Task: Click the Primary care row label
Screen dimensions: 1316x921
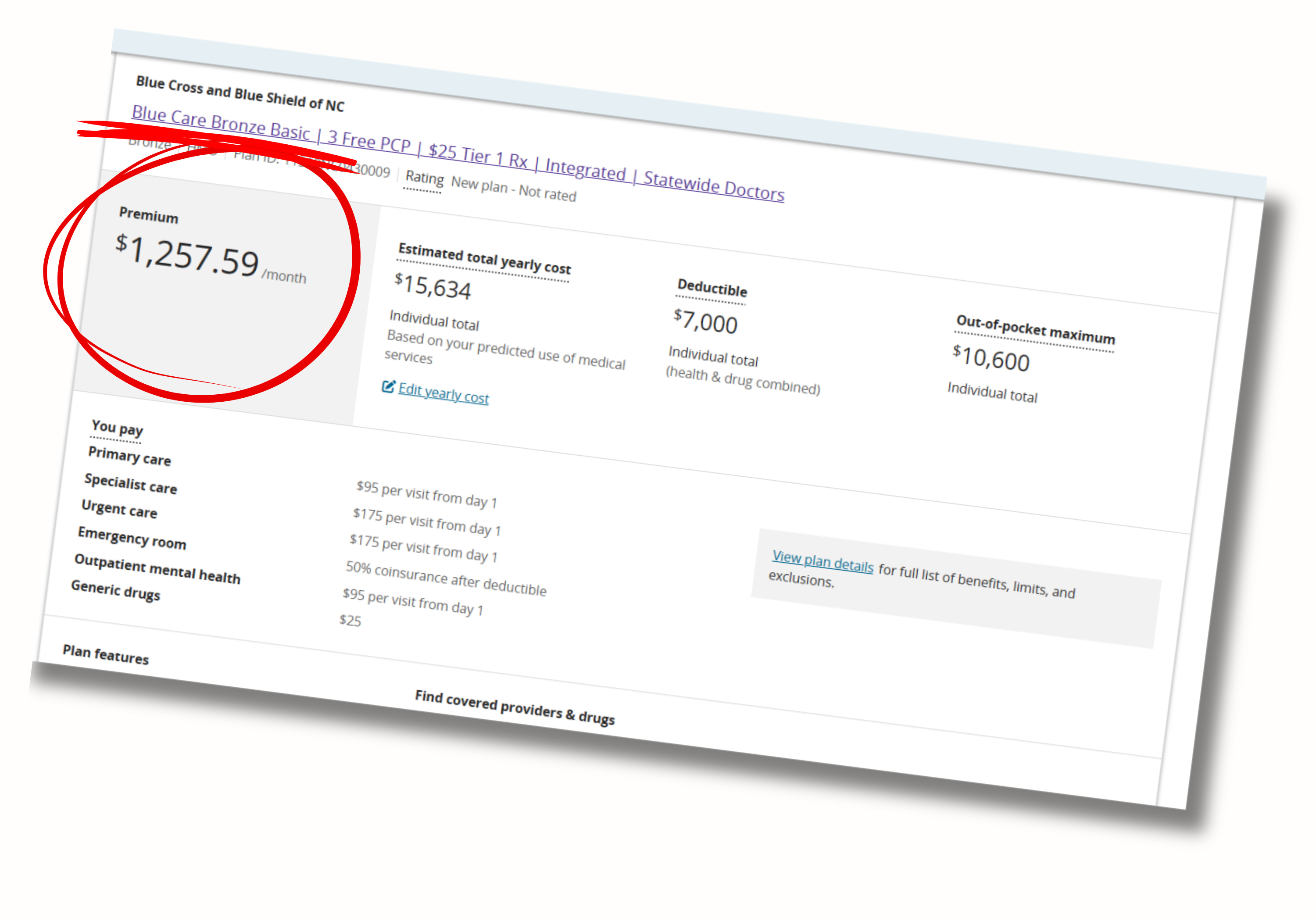Action: pos(129,456)
